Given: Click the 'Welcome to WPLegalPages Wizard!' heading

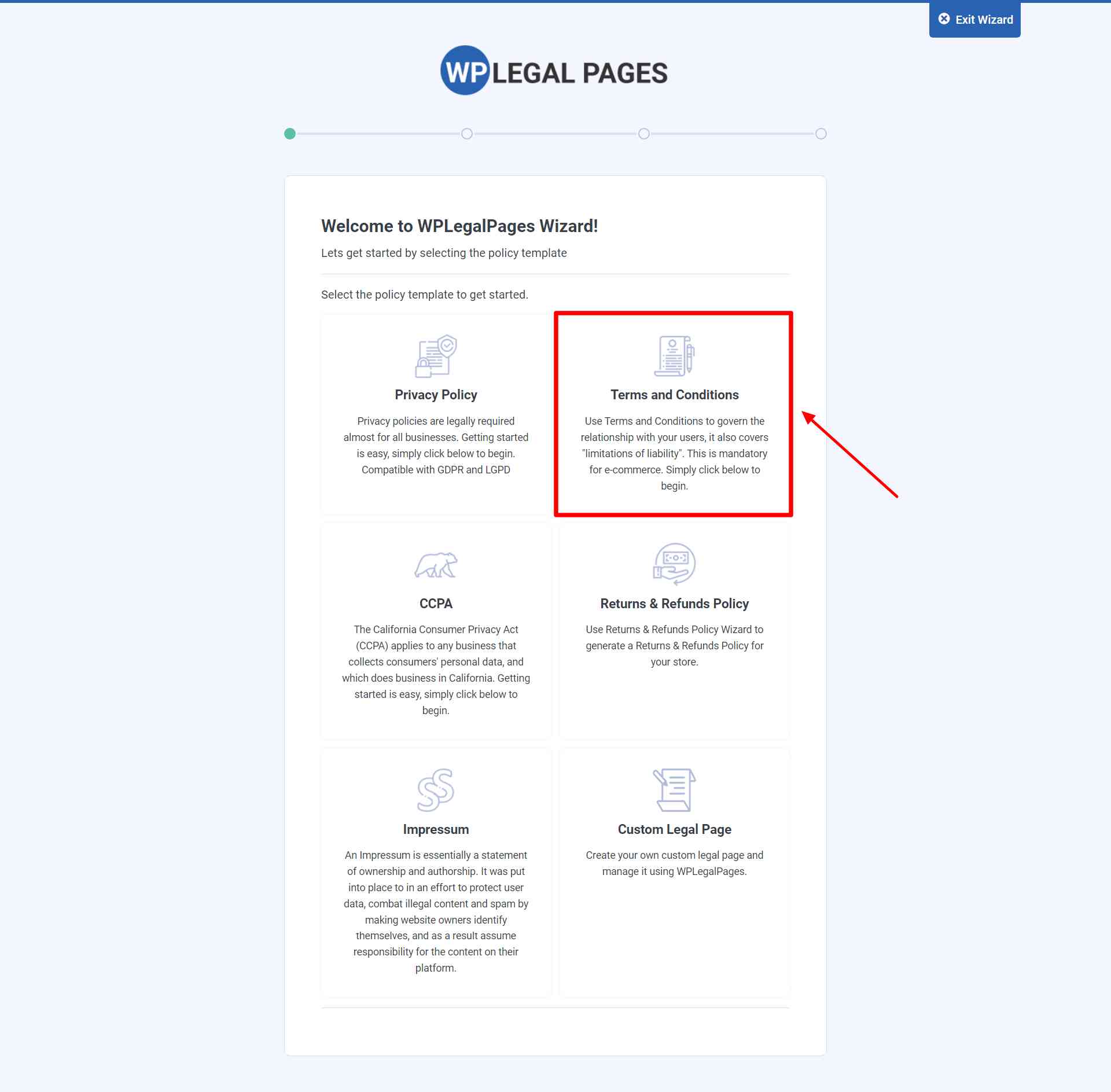Looking at the screenshot, I should click(x=459, y=226).
